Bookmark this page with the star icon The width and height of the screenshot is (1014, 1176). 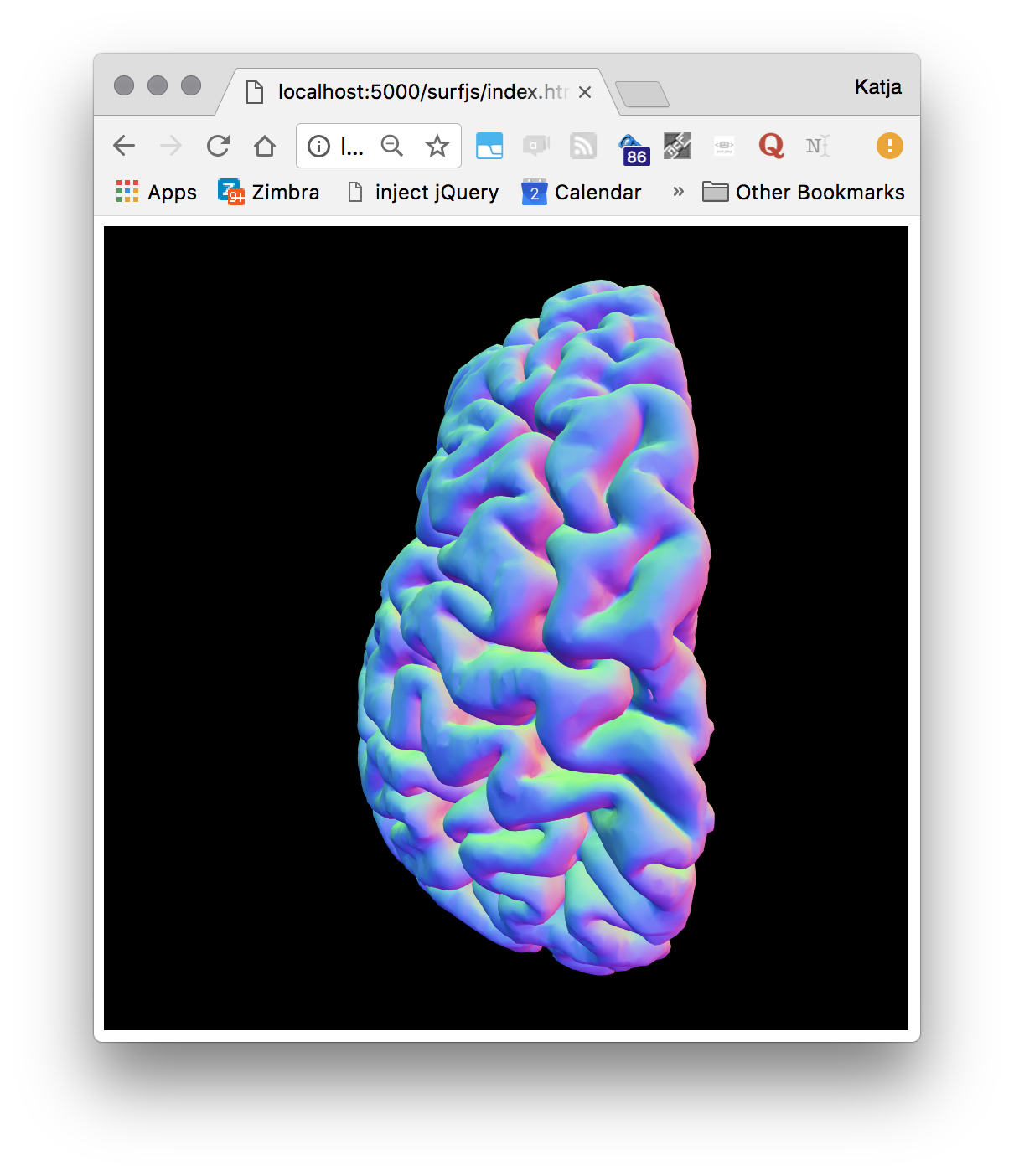tap(437, 146)
